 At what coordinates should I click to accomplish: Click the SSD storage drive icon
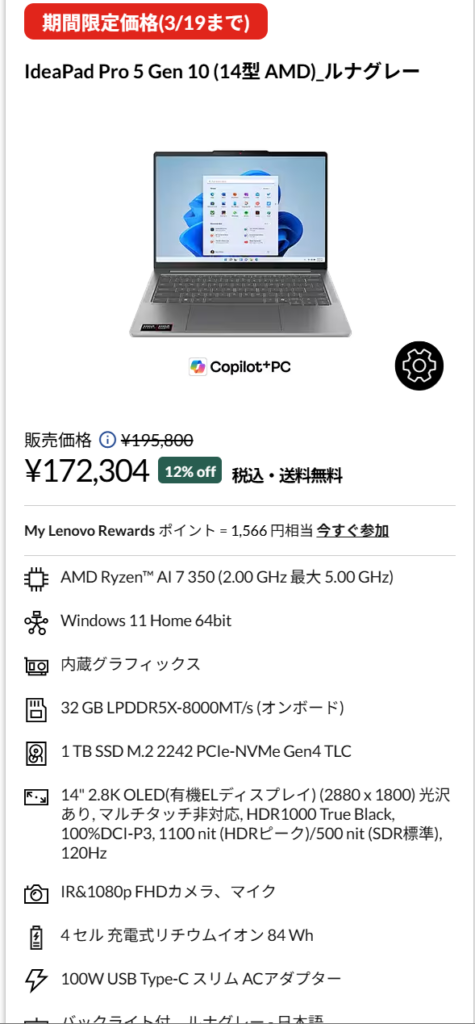coord(36,753)
